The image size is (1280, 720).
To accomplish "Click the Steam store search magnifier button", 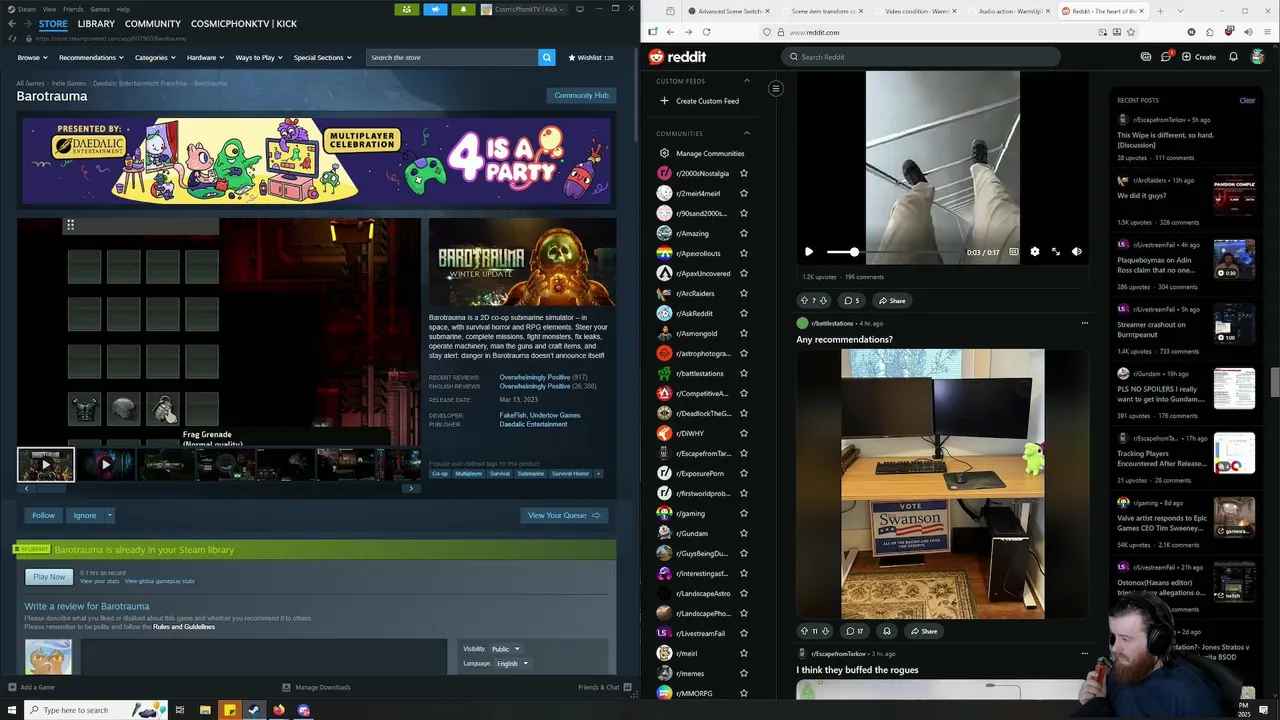I will (547, 57).
